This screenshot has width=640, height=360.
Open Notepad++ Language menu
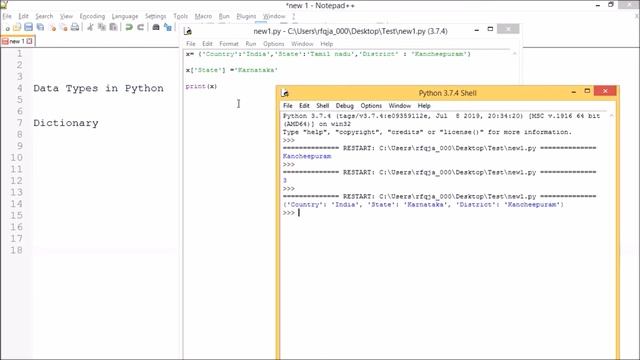[x=125, y=16]
